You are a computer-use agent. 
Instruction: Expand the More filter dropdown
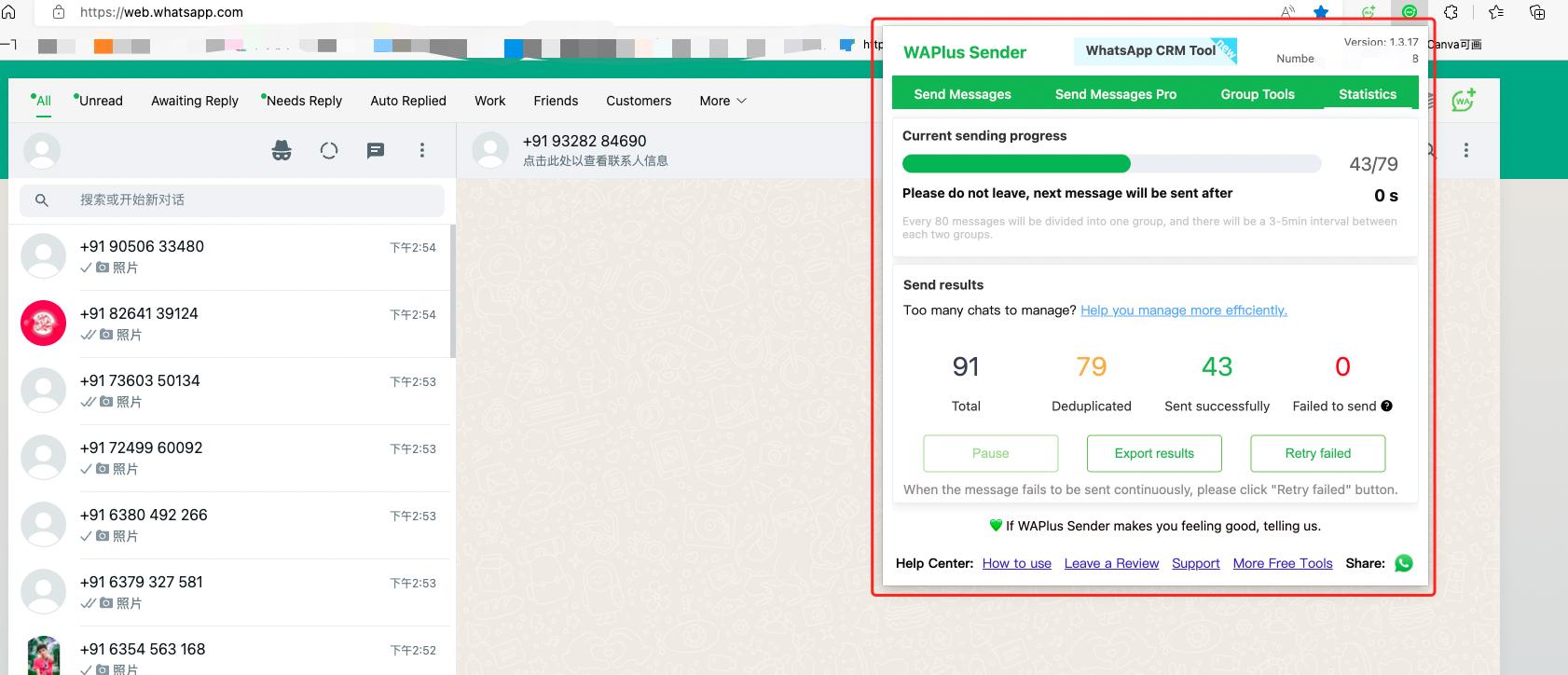[722, 101]
